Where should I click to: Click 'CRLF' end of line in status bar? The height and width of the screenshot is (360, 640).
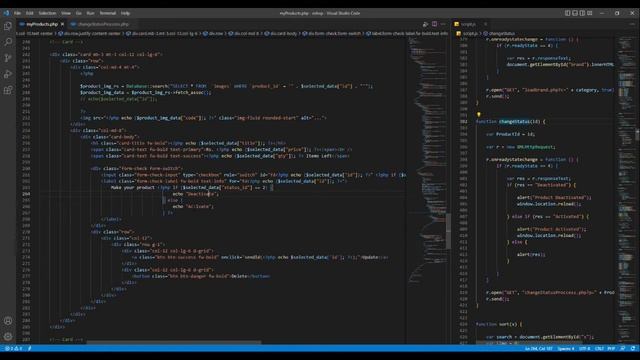click(599, 349)
